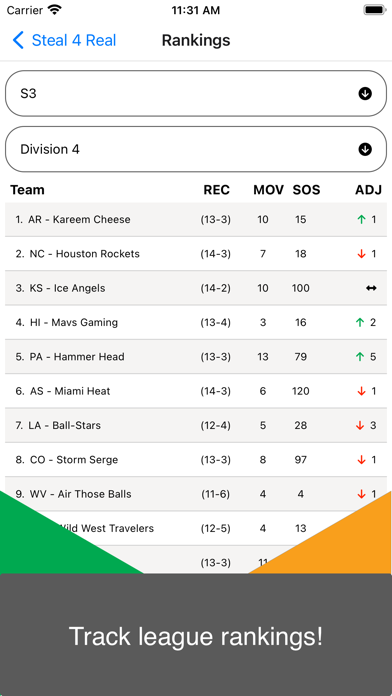The image size is (392, 696).
Task: Click the Division 4 down-arrow icon
Action: 365,149
